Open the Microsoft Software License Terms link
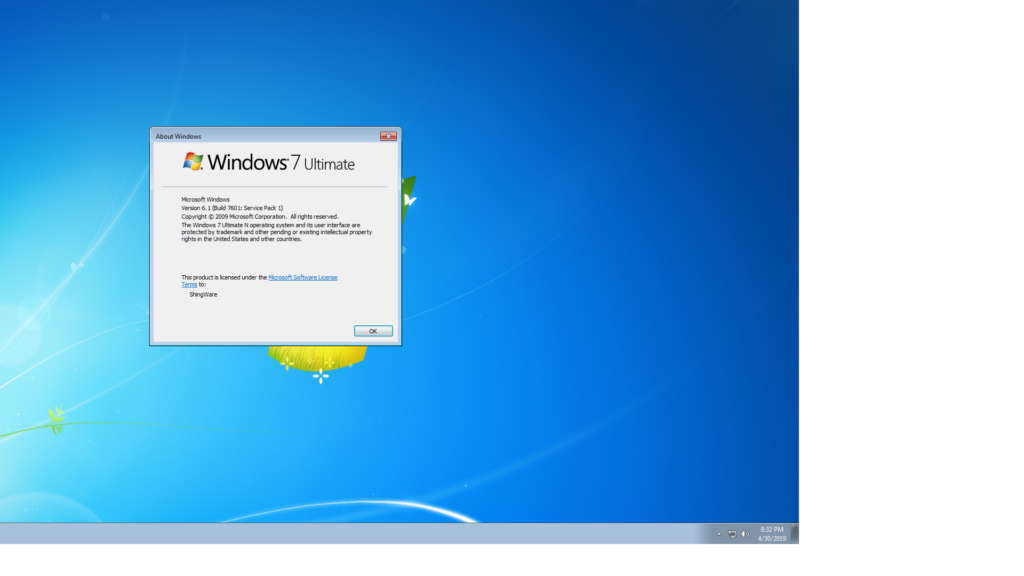Viewport: 1024px width, 576px height. (303, 277)
